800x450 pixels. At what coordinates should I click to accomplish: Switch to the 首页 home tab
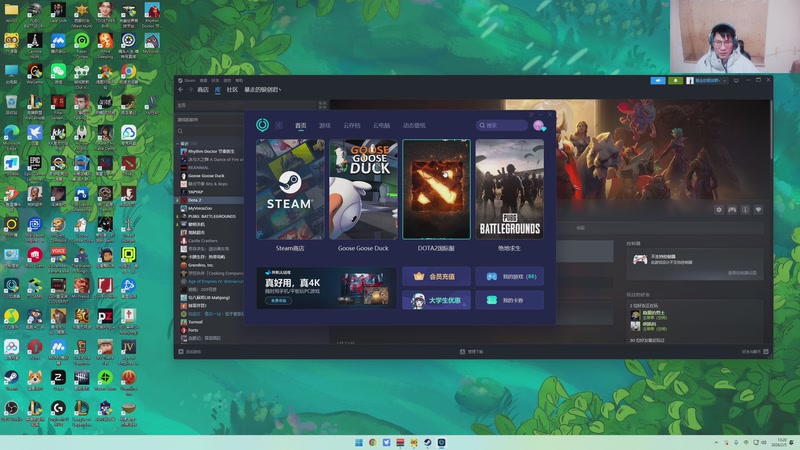tap(301, 125)
